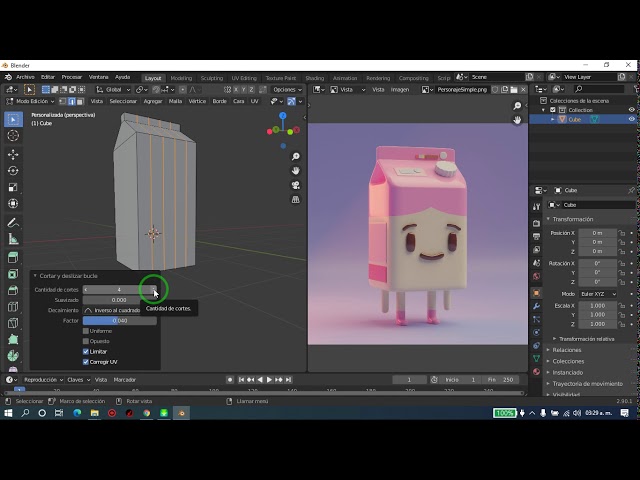Open the Malla menu in viewport header
The height and width of the screenshot is (480, 640).
pos(176,101)
